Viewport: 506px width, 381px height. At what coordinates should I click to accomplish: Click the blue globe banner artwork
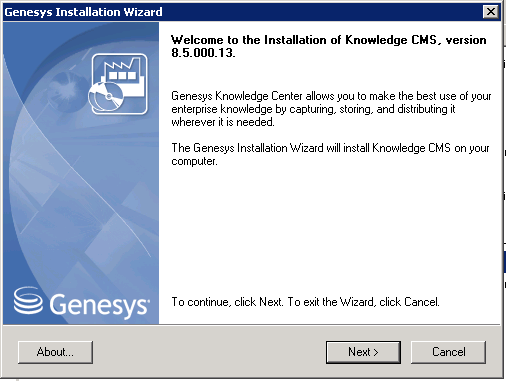[x=81, y=173]
